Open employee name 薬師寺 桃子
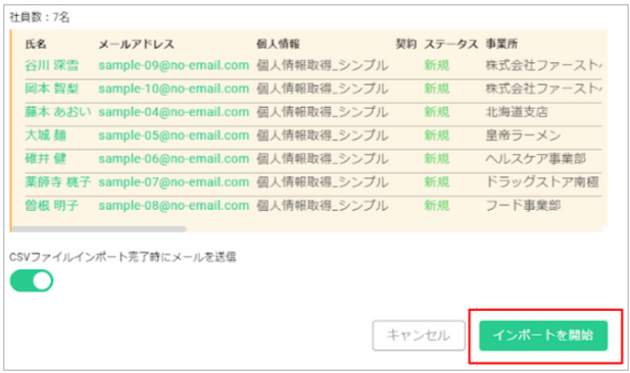 point(58,182)
